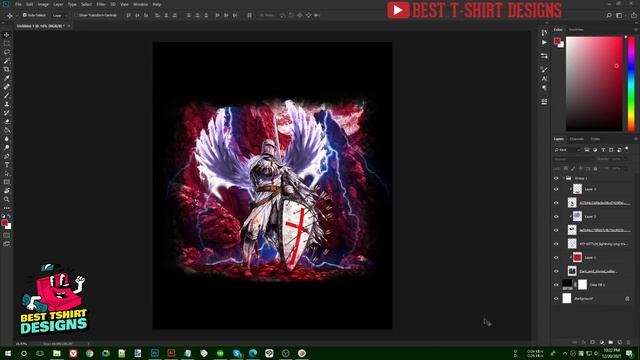
Task: Hide the Group 1 layer group
Action: (556, 178)
